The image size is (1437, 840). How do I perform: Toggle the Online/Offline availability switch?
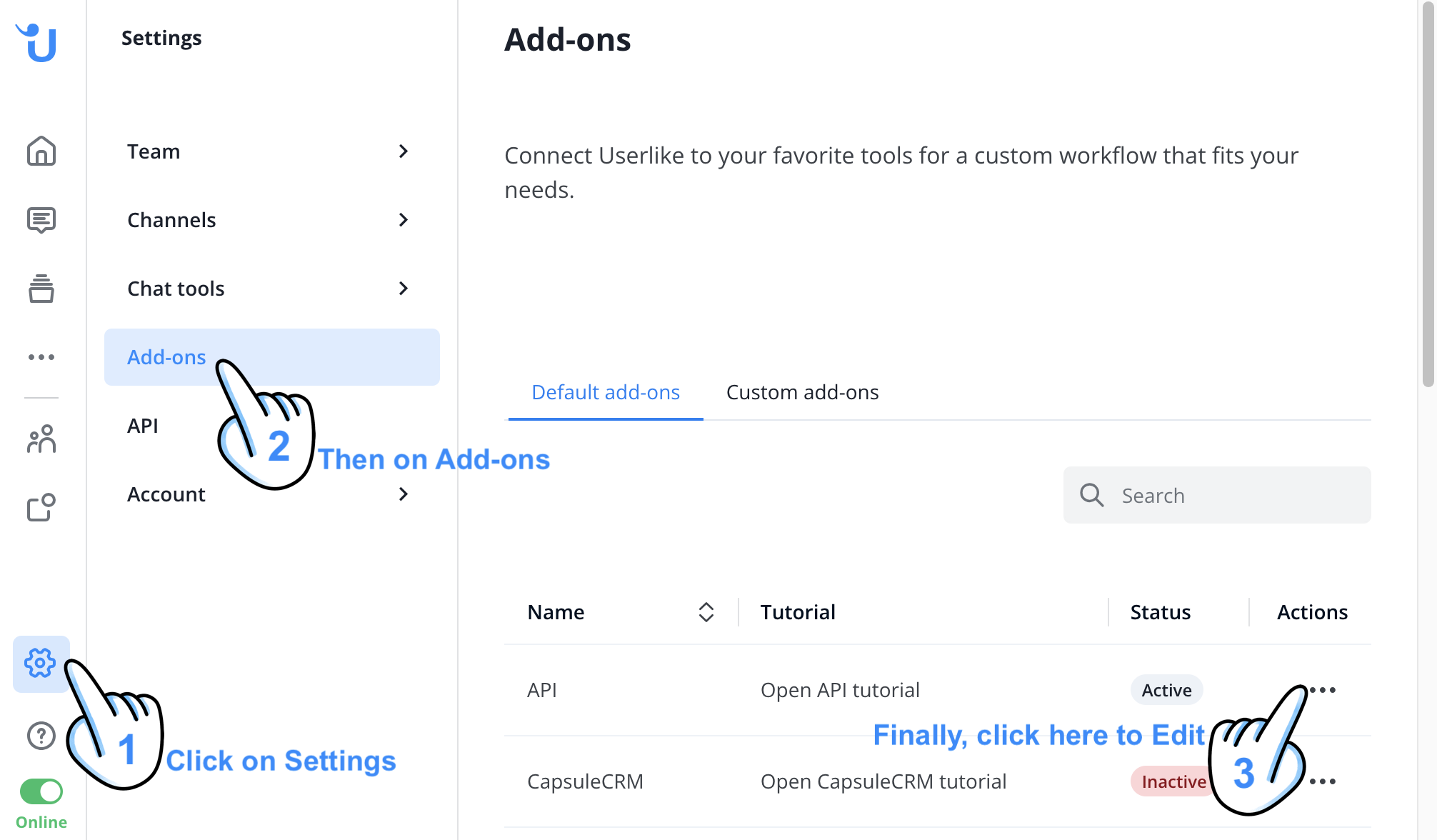(40, 792)
